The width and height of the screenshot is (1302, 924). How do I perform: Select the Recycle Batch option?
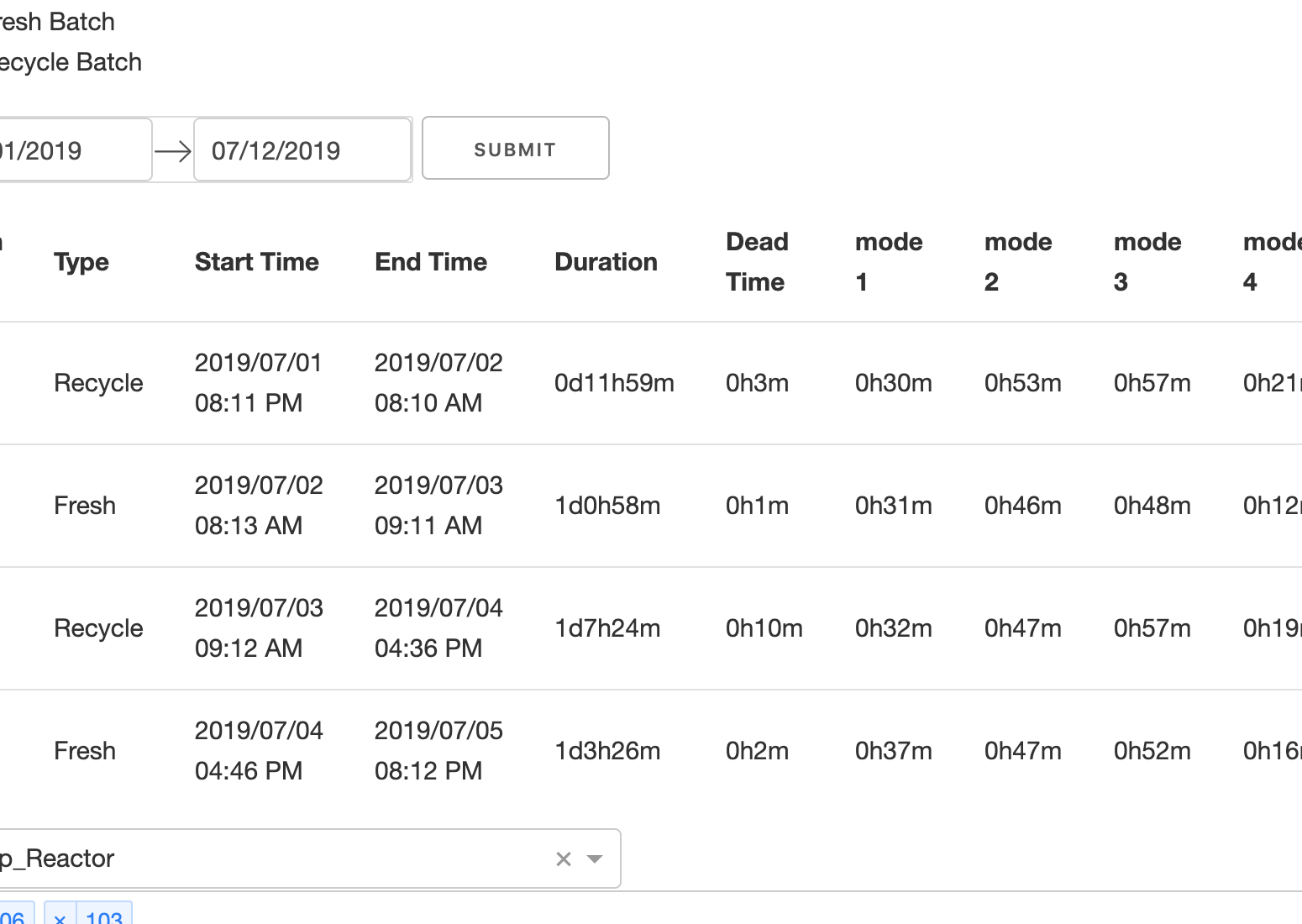[70, 62]
